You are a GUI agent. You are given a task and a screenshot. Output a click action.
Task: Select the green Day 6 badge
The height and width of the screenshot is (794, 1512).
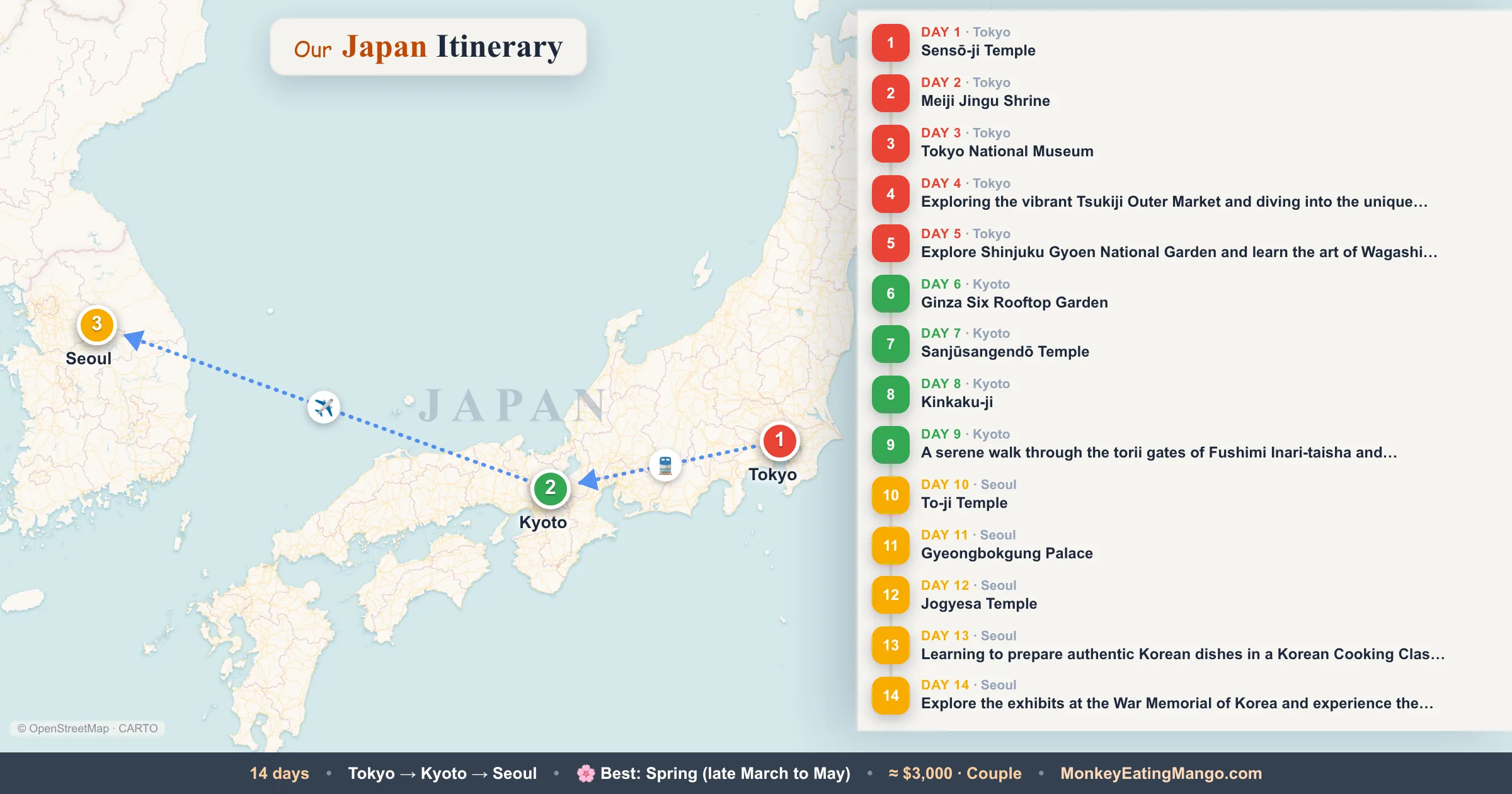[890, 294]
